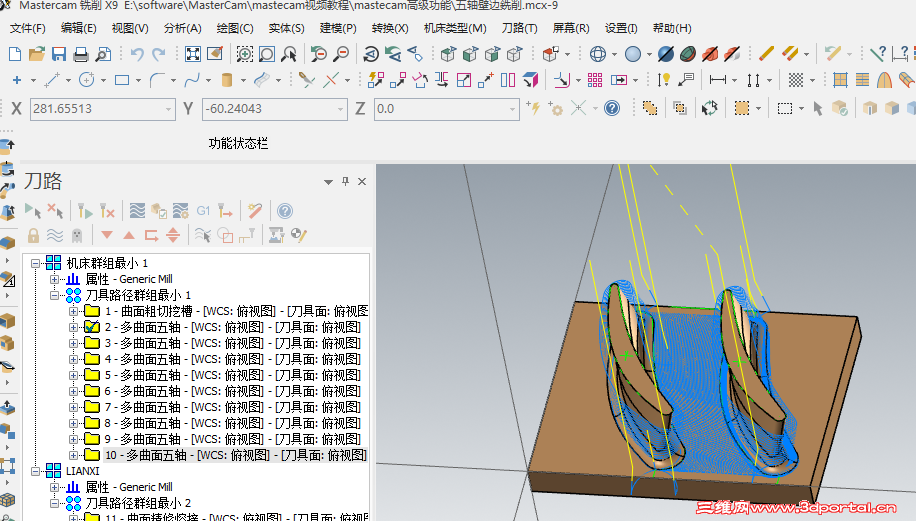Click the Zoom out magnifier icon

pyautogui.click(x=341, y=54)
